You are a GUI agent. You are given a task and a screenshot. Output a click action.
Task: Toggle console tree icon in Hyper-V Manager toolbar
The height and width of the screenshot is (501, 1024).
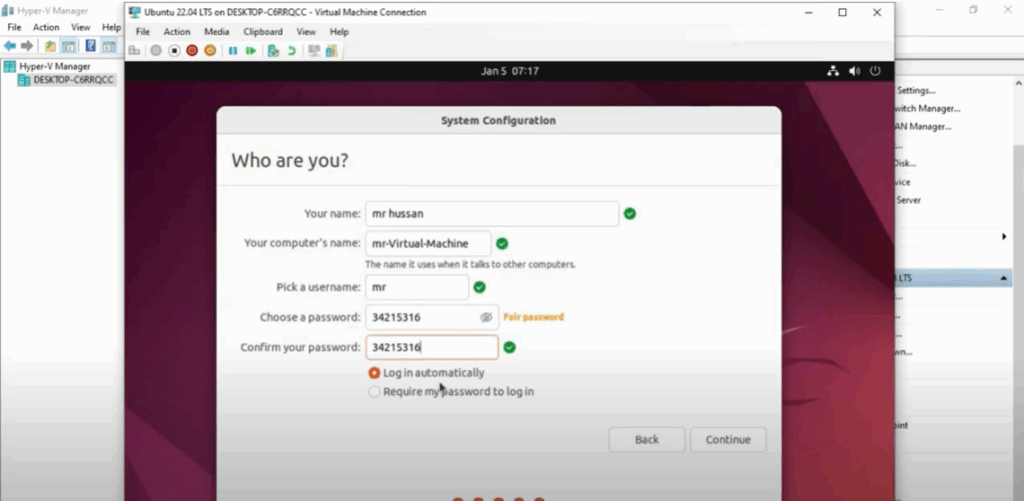pos(68,46)
